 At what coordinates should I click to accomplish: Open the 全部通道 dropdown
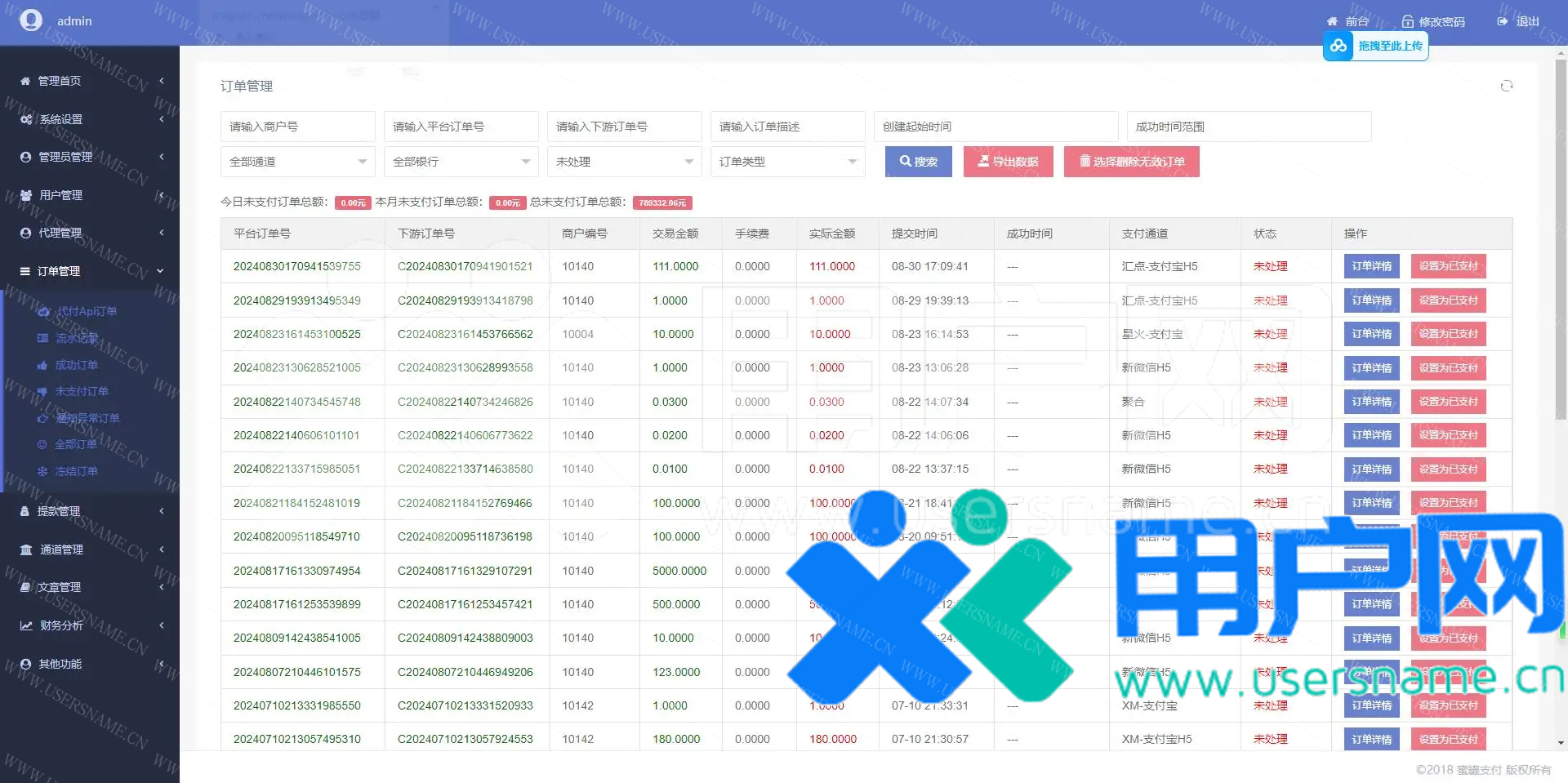coord(297,162)
